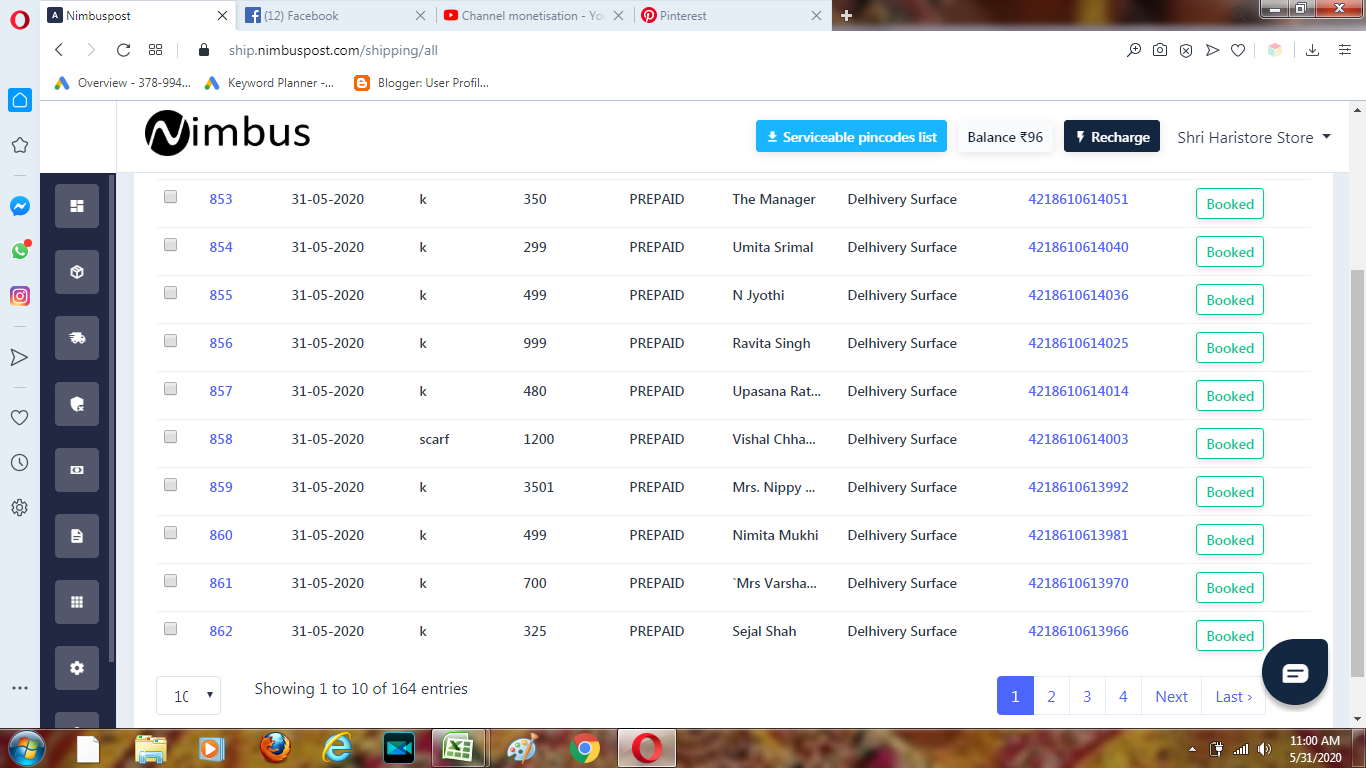Open Opera sidebar settings gear
This screenshot has height=768, width=1366.
19,508
